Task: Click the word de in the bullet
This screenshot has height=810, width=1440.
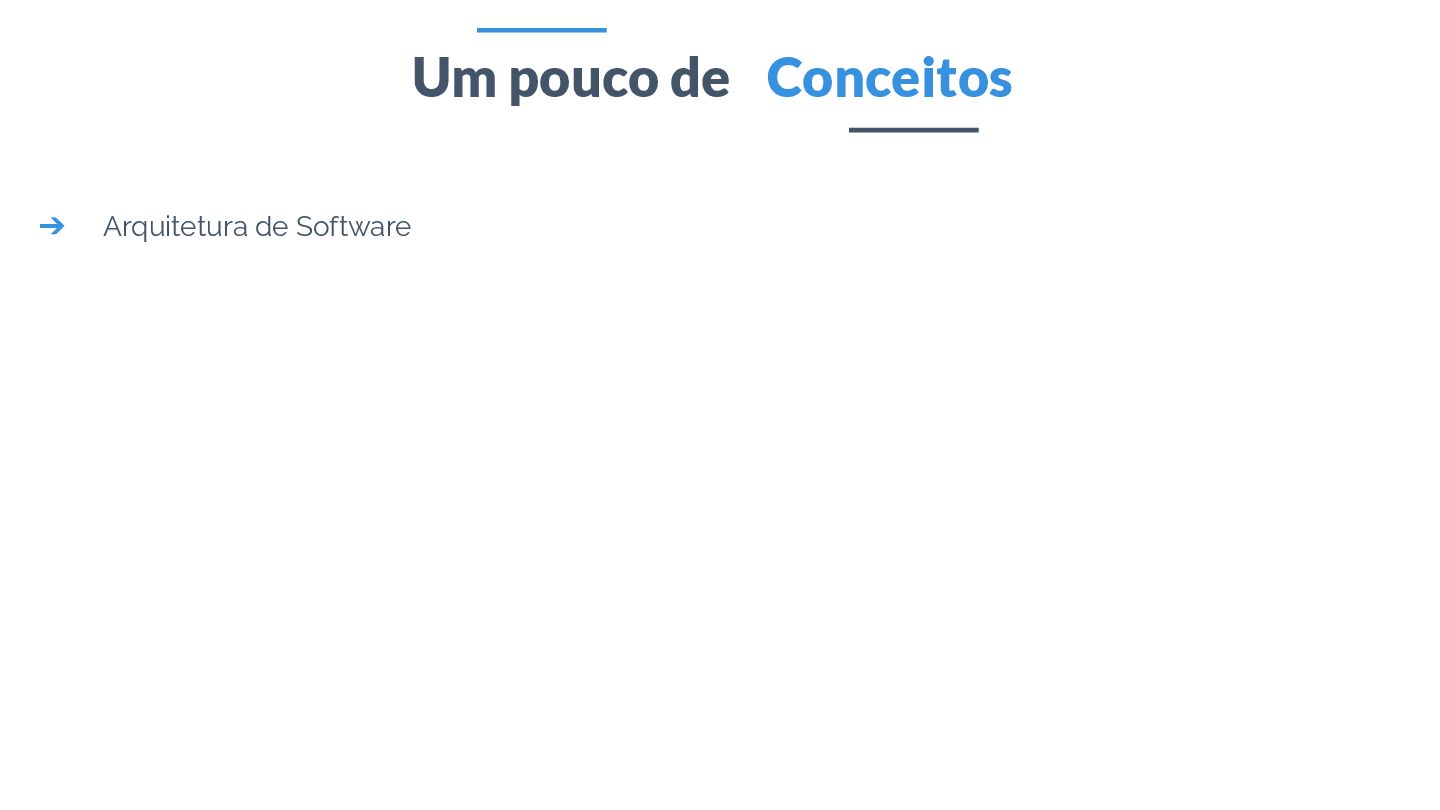Action: 271,227
